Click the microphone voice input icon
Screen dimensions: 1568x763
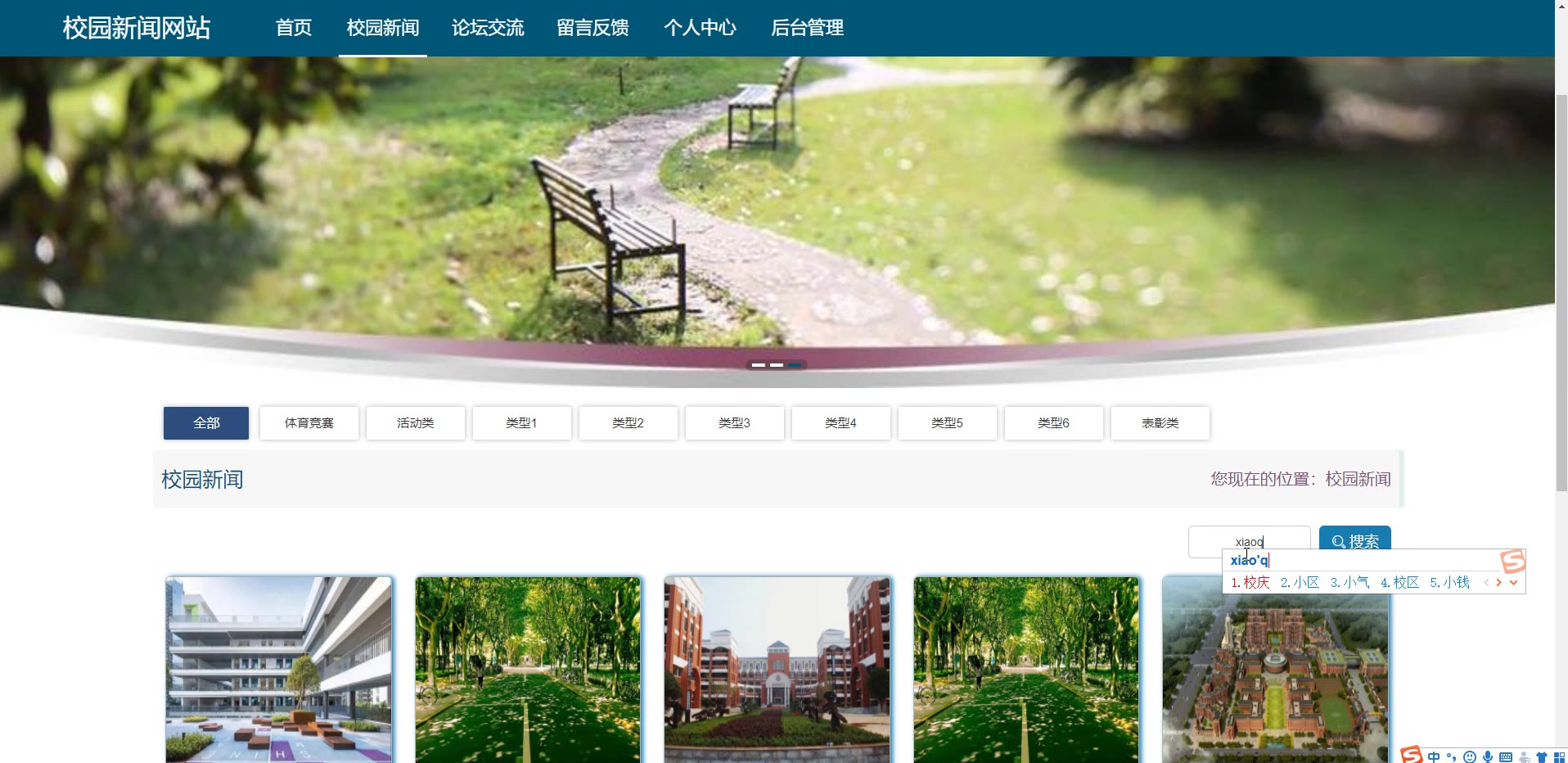[x=1488, y=757]
